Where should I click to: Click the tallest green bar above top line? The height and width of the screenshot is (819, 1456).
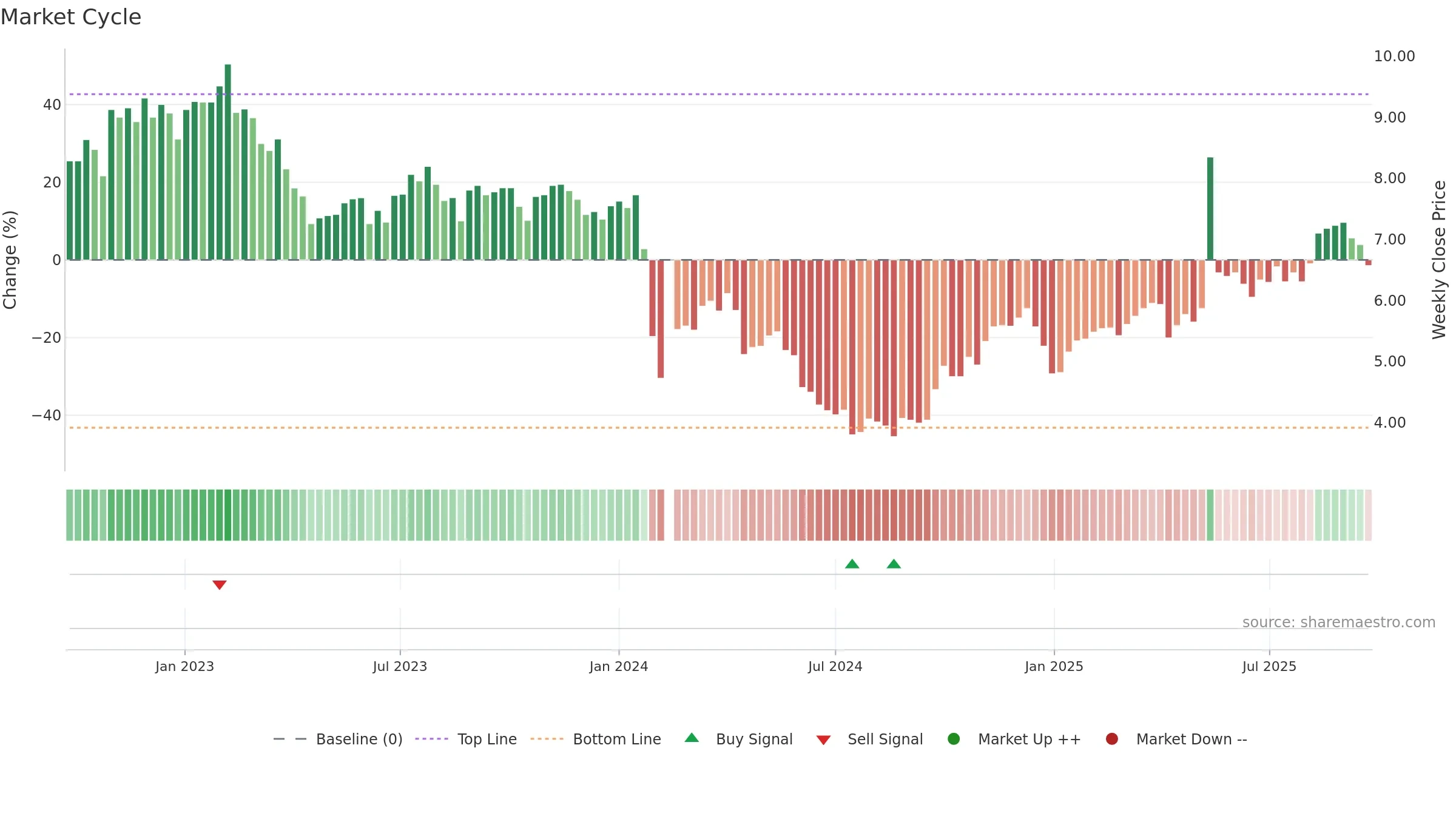[228, 162]
